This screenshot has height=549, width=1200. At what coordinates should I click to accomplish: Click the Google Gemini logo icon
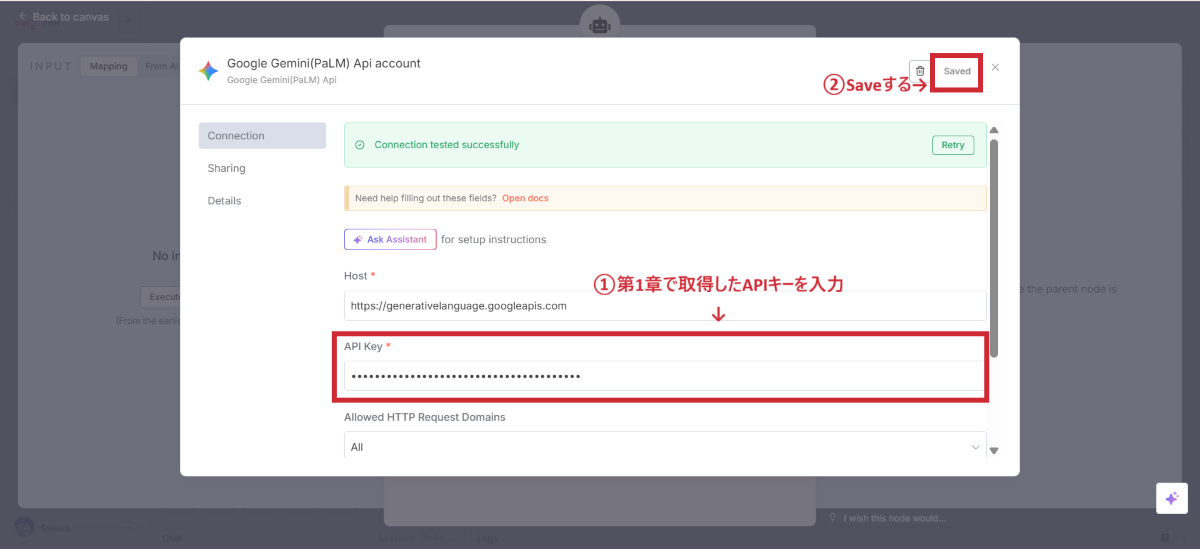209,70
